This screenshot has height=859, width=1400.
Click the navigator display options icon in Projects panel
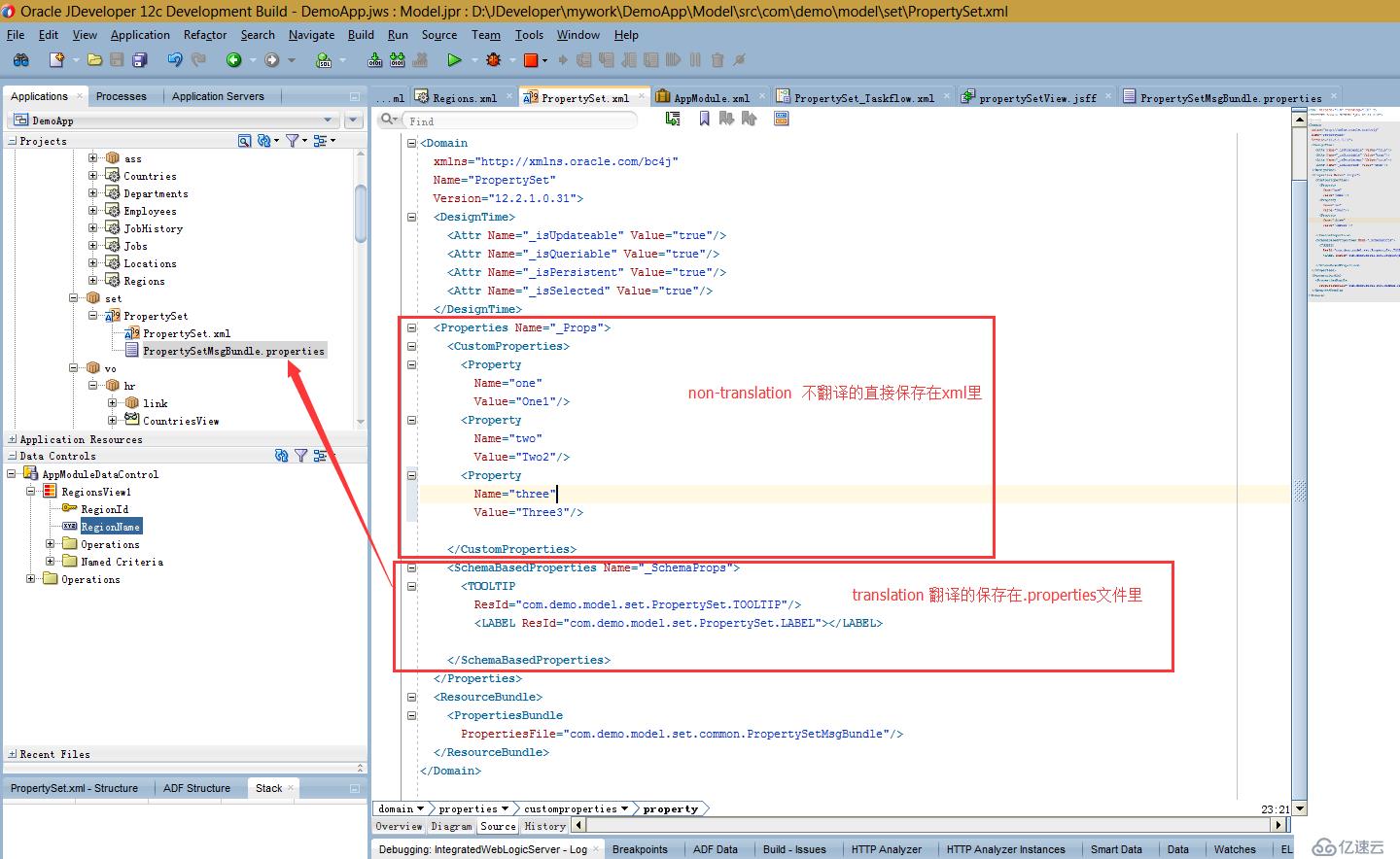pyautogui.click(x=319, y=141)
